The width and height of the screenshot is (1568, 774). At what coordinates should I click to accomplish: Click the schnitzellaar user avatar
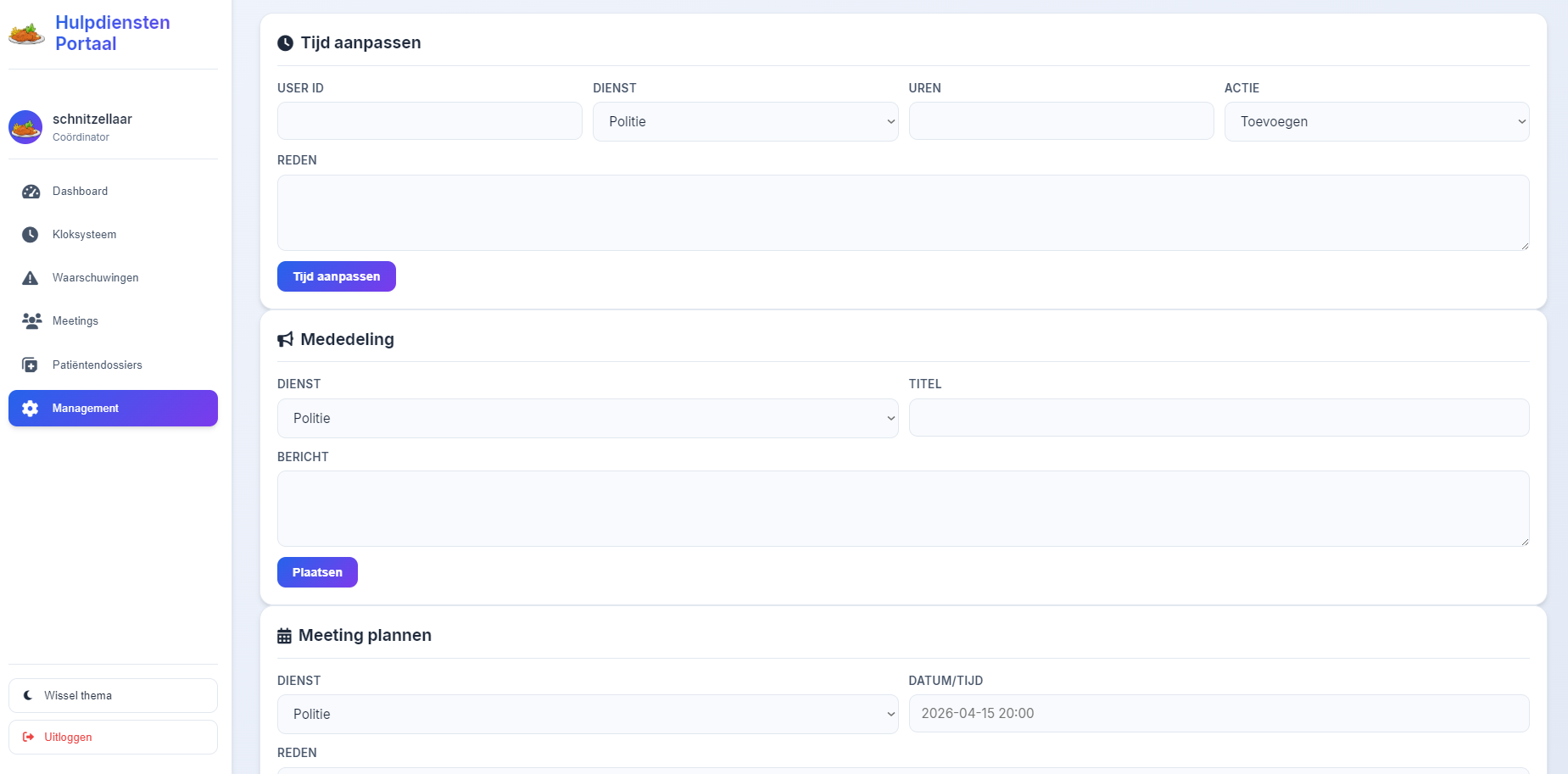[x=25, y=127]
